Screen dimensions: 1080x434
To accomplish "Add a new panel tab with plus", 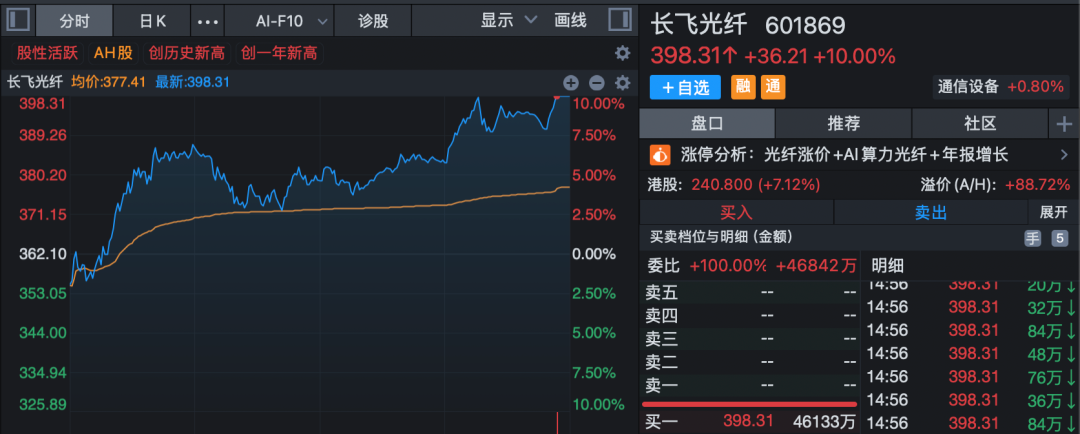I will (1063, 124).
